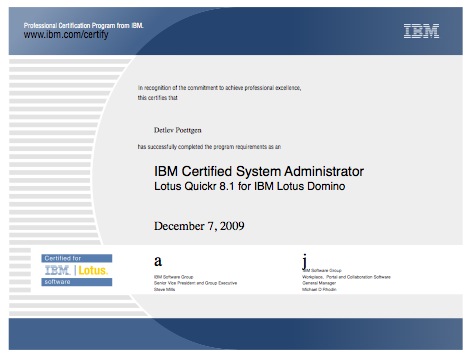Click the Professional Certification Program heading text

tap(83, 26)
